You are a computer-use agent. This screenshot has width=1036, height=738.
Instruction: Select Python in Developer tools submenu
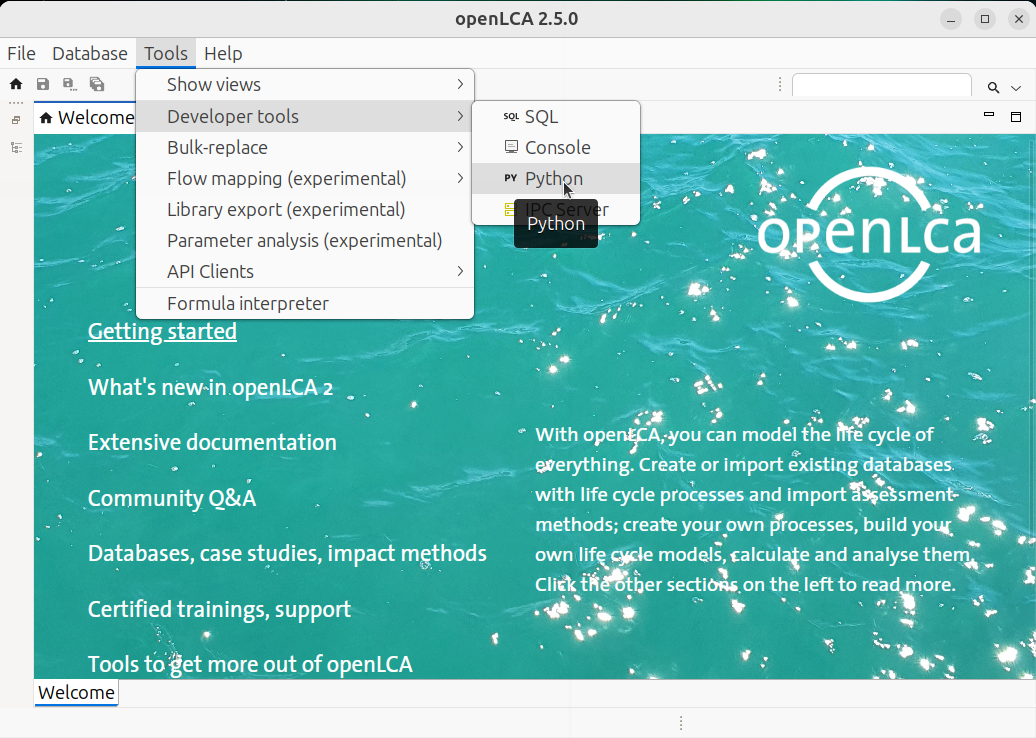(x=556, y=178)
